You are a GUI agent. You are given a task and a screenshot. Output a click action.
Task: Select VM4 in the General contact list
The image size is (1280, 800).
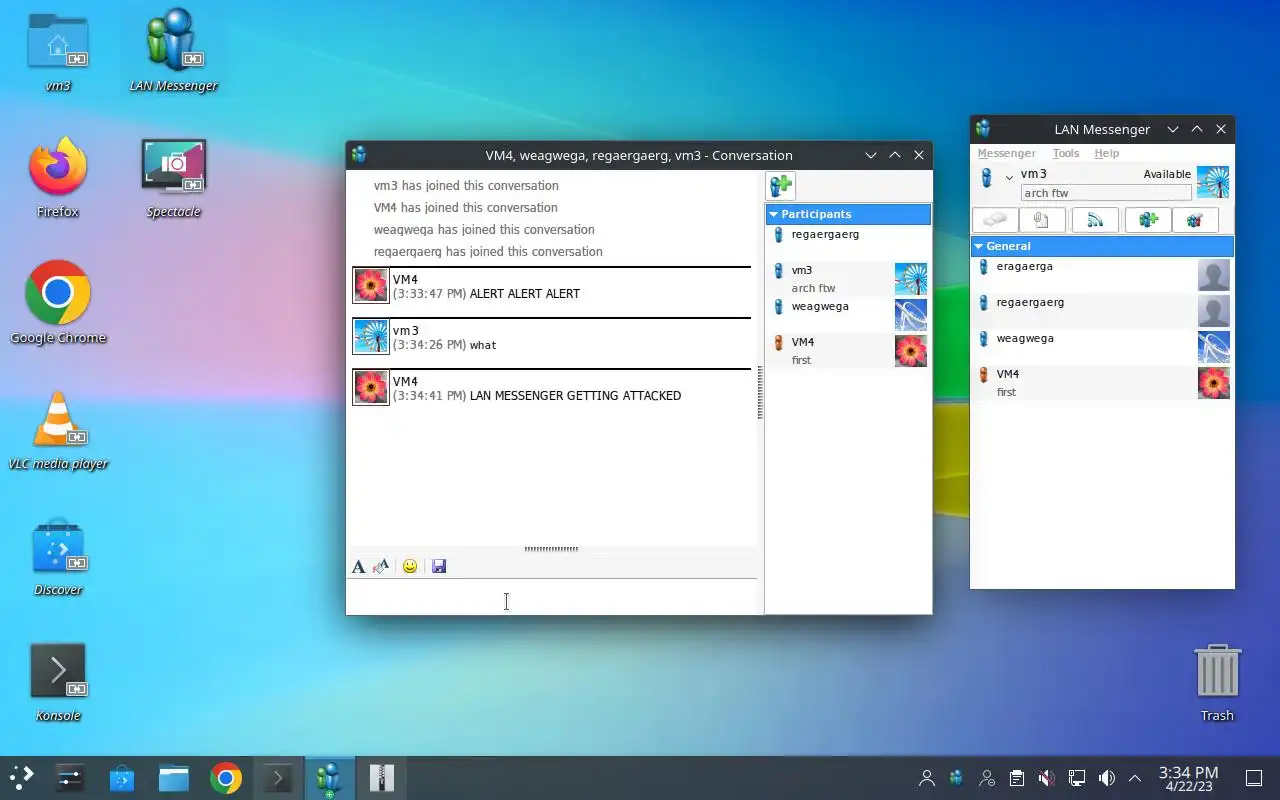click(1102, 383)
